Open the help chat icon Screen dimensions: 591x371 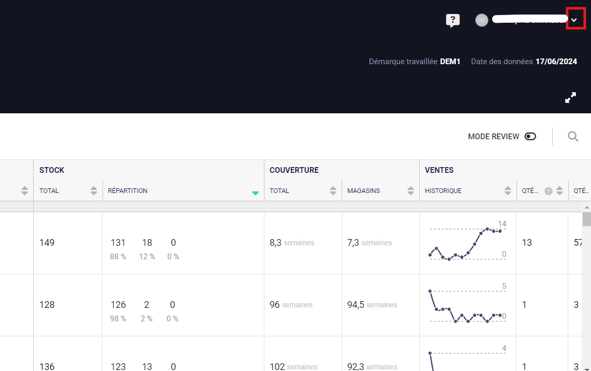coord(453,20)
